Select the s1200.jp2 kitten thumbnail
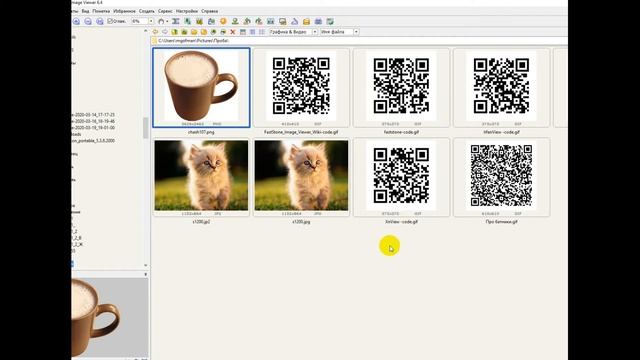Viewport: 640px width, 360px height. pyautogui.click(x=201, y=177)
